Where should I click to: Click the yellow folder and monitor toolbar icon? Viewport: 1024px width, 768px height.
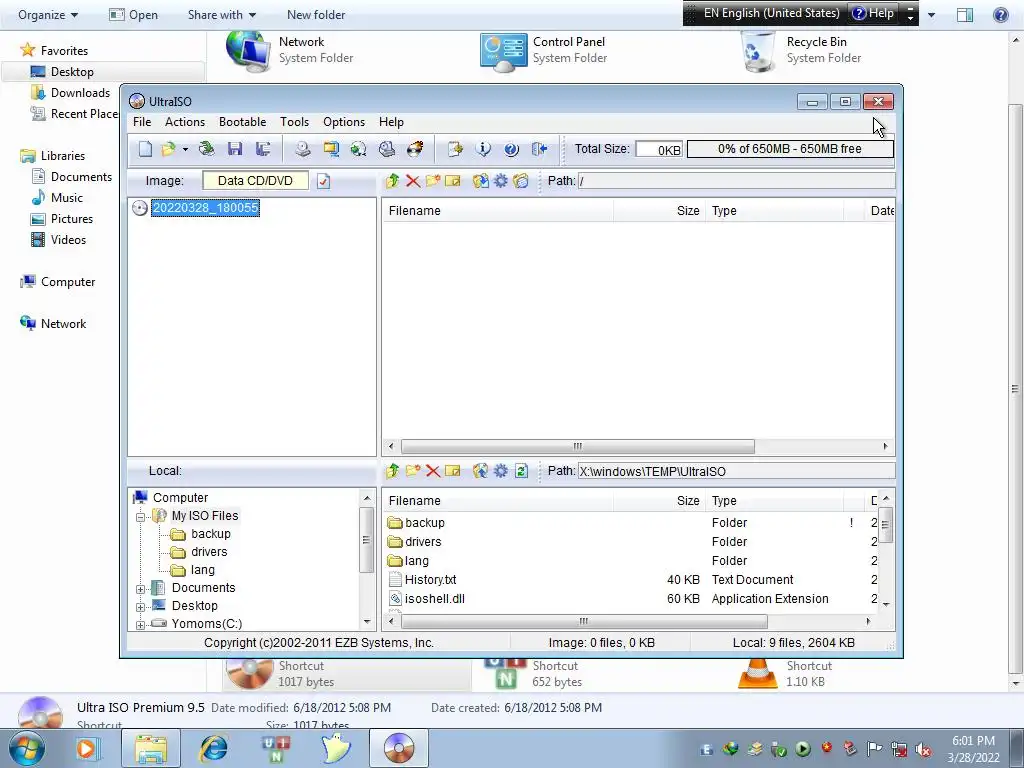click(x=331, y=149)
